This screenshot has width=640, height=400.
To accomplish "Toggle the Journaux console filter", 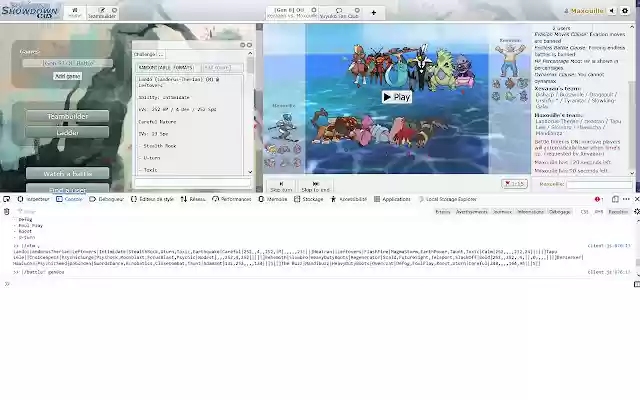I will (502, 212).
